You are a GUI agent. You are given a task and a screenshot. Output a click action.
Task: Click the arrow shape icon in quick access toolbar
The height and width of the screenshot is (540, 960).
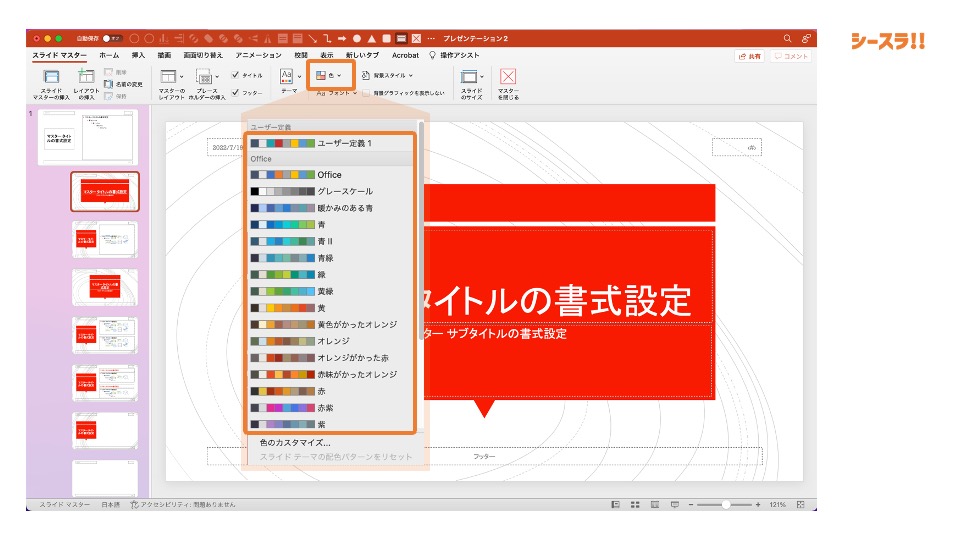coord(342,38)
